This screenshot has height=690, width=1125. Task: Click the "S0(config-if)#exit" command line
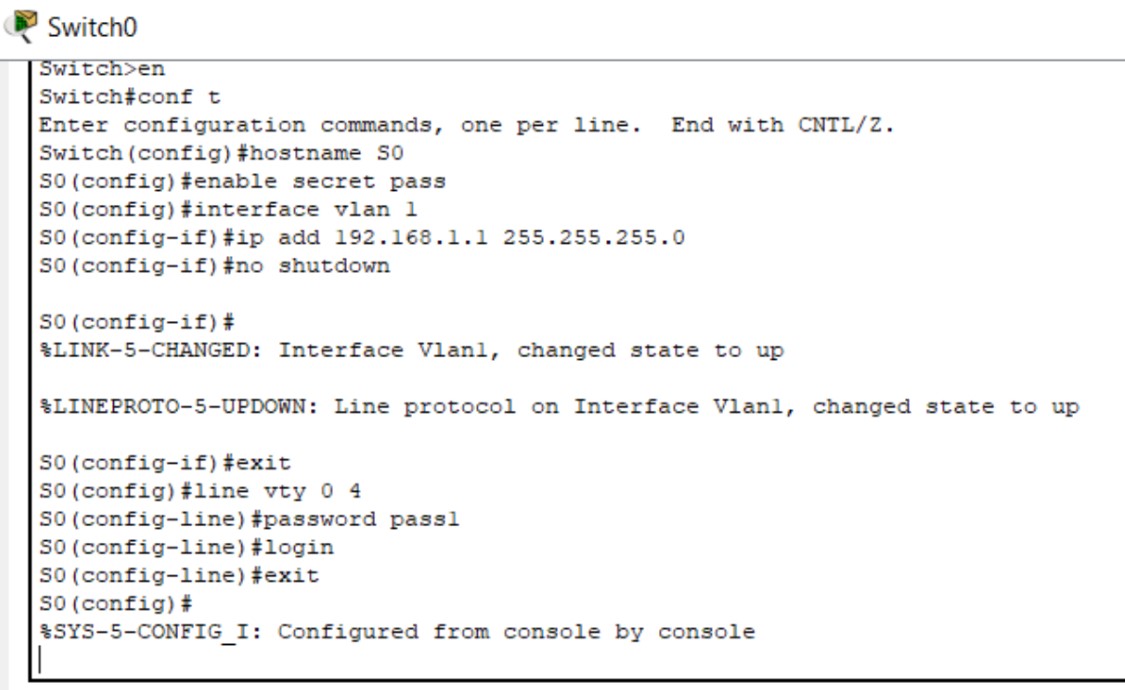click(165, 463)
